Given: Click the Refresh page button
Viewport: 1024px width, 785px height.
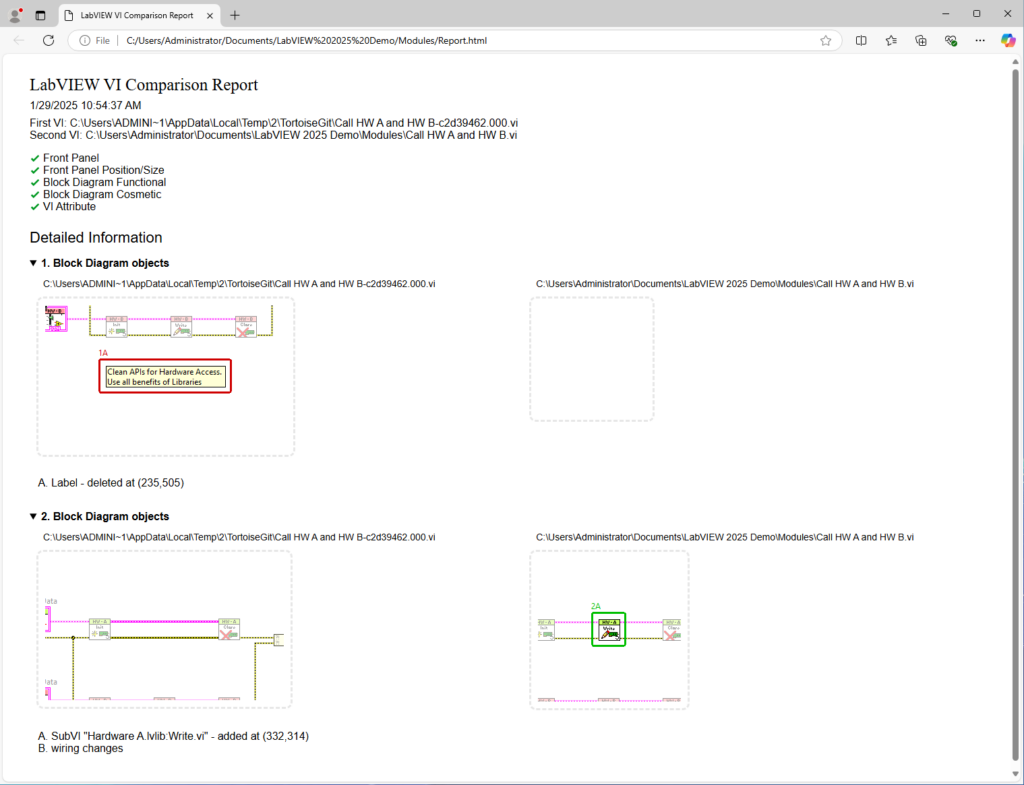Looking at the screenshot, I should 48,41.
